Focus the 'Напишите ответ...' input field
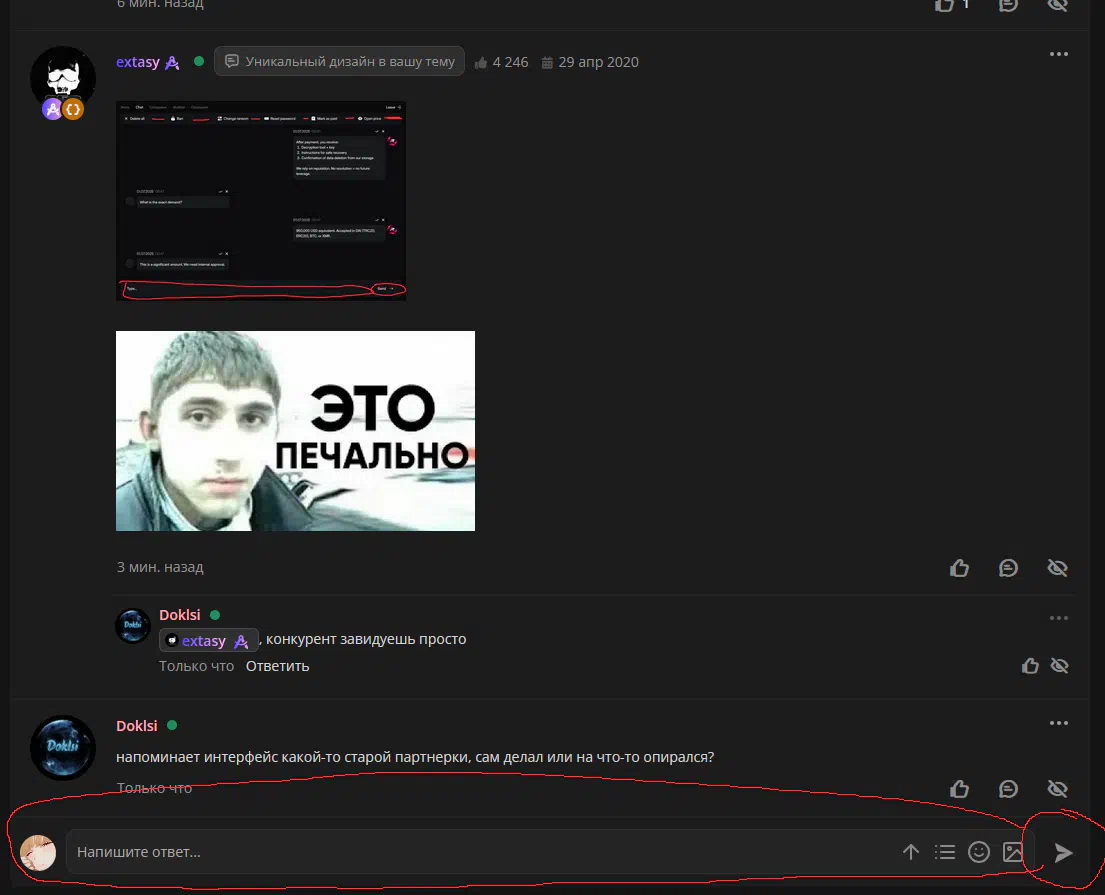The width and height of the screenshot is (1105, 895). pyautogui.click(x=480, y=852)
